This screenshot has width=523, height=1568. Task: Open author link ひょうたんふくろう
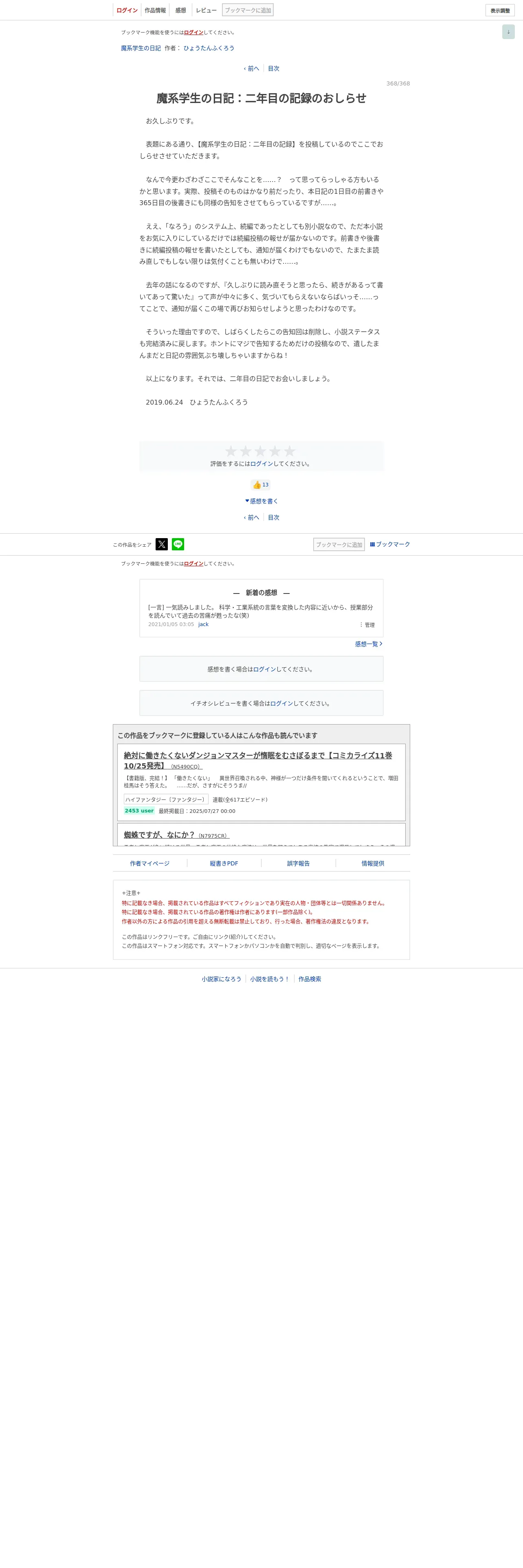(x=209, y=48)
